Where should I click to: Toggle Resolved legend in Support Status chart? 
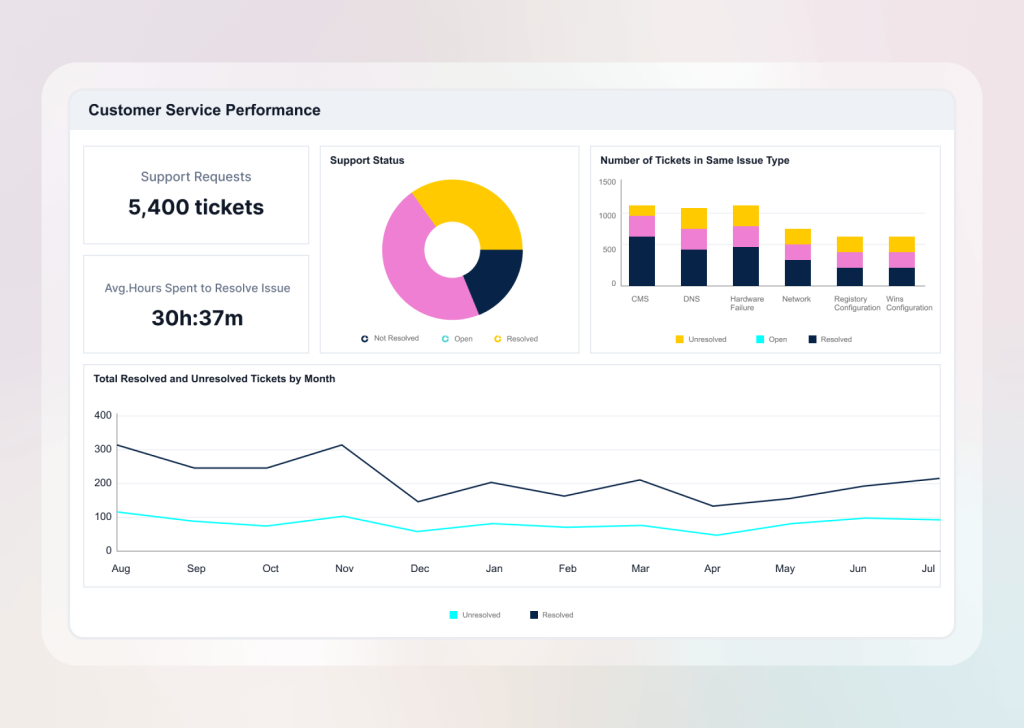[x=516, y=339]
